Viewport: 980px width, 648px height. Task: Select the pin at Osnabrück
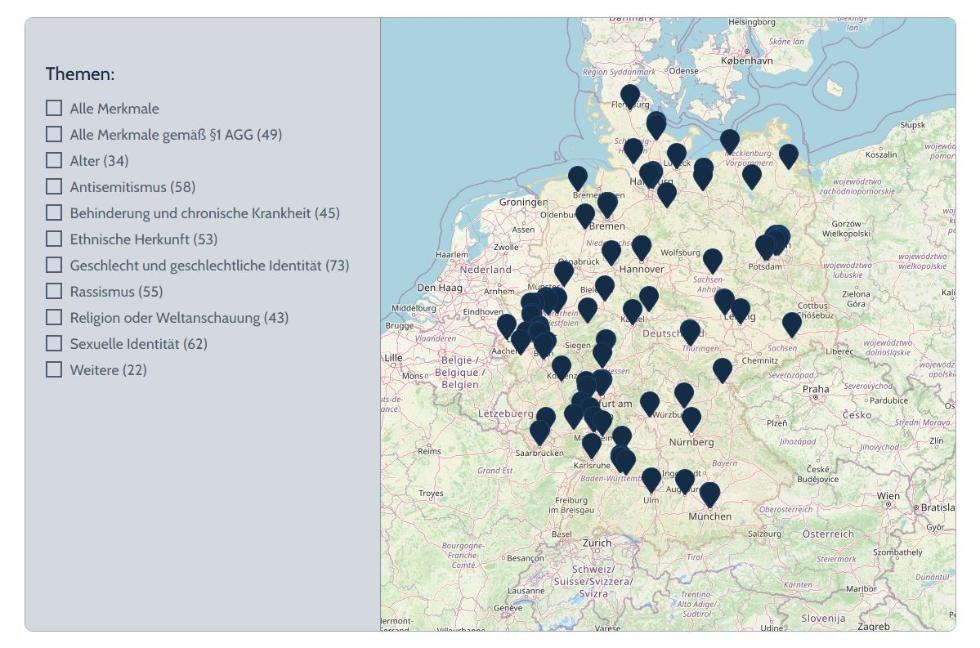[x=564, y=272]
